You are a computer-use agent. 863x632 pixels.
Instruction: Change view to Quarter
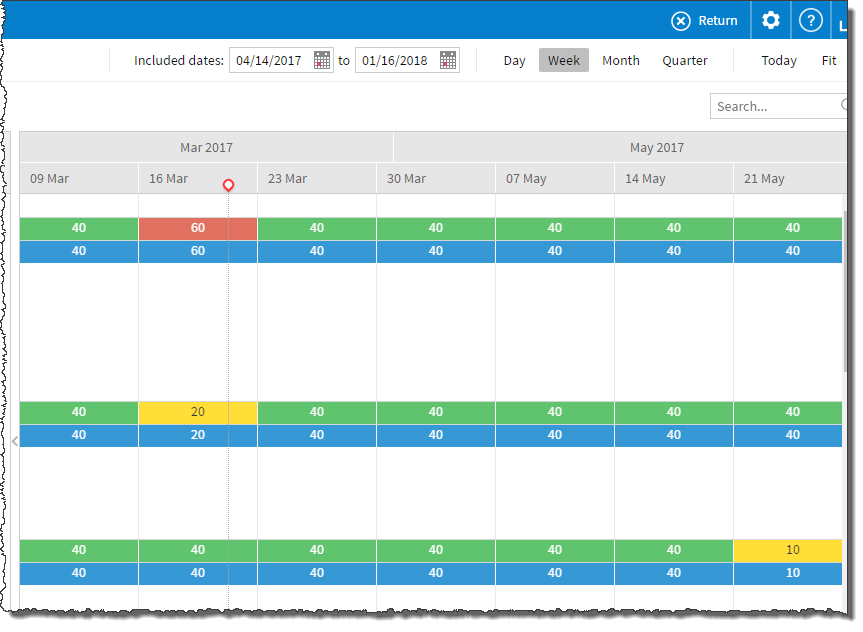click(x=684, y=61)
